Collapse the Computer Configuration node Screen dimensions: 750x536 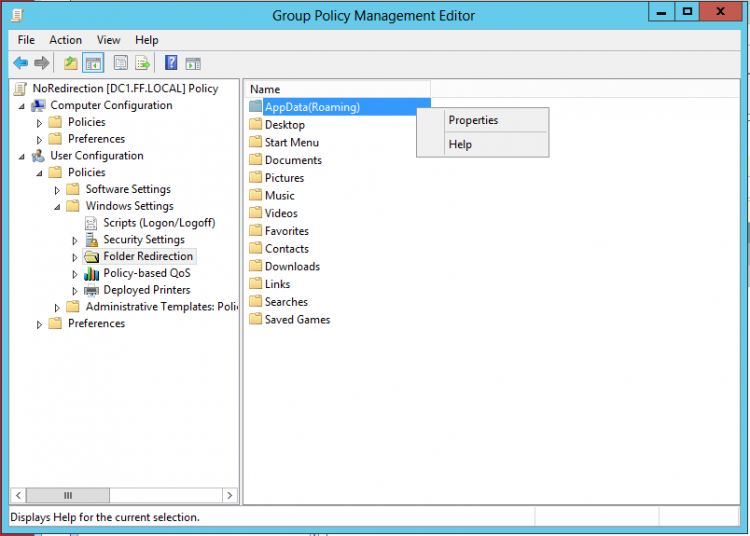[22, 106]
